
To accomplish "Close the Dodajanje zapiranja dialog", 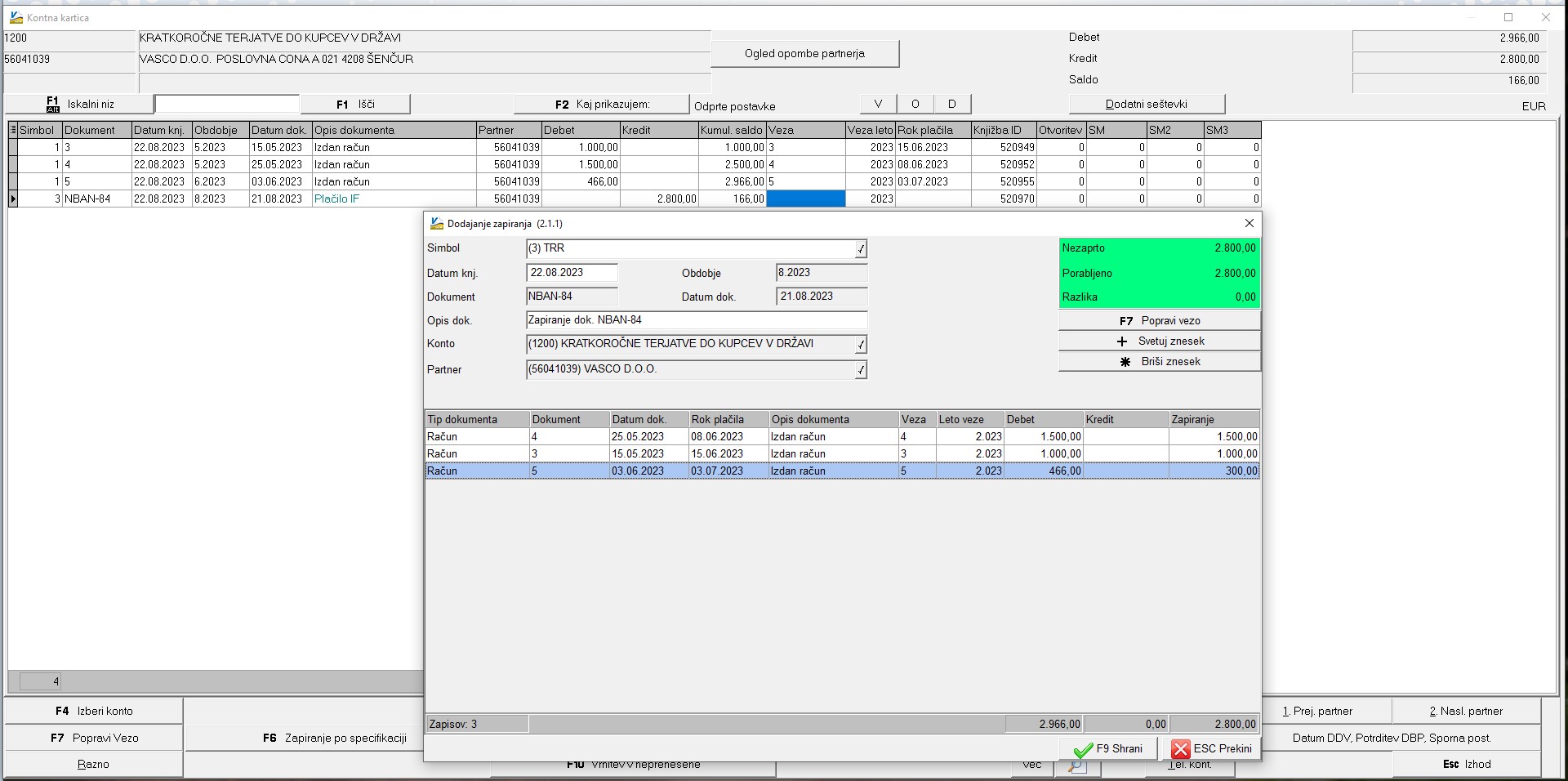I will coord(1249,223).
